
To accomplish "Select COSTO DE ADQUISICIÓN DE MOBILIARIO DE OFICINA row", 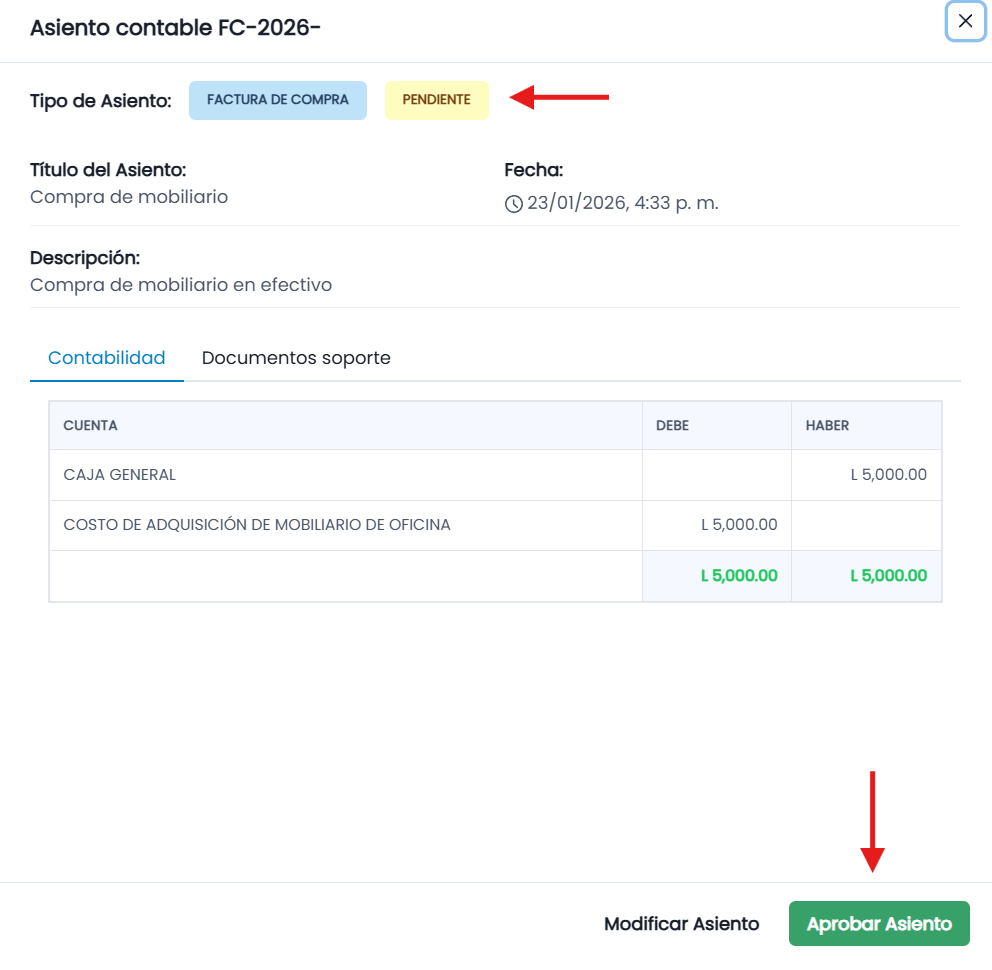I will click(495, 525).
